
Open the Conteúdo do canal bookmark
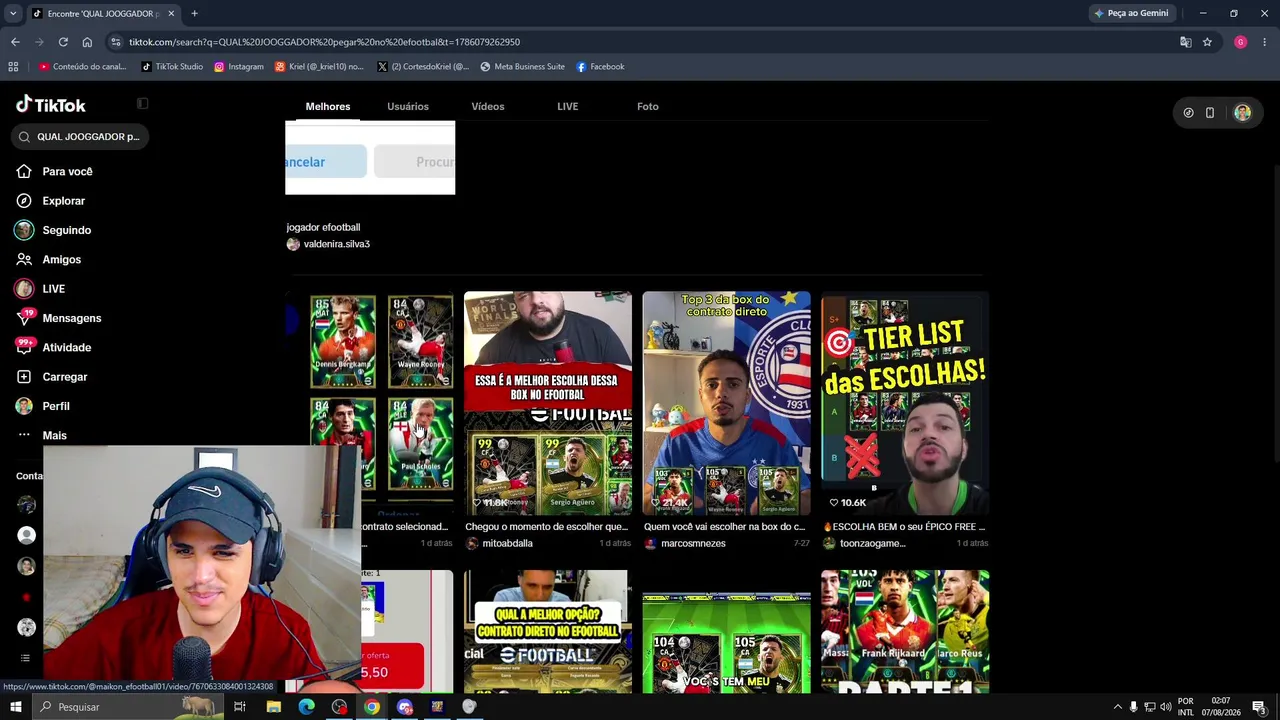click(x=83, y=67)
